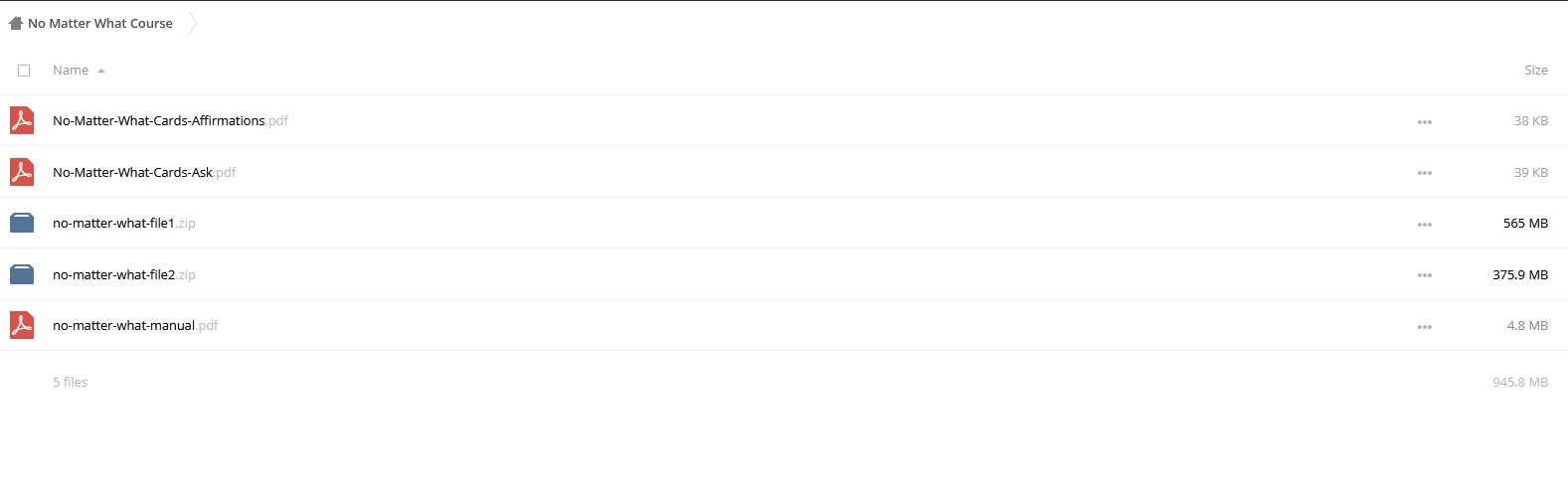Click PDF icon for No-Matter-What-Cards-Ask
This screenshot has height=492, width=1568.
coord(22,172)
